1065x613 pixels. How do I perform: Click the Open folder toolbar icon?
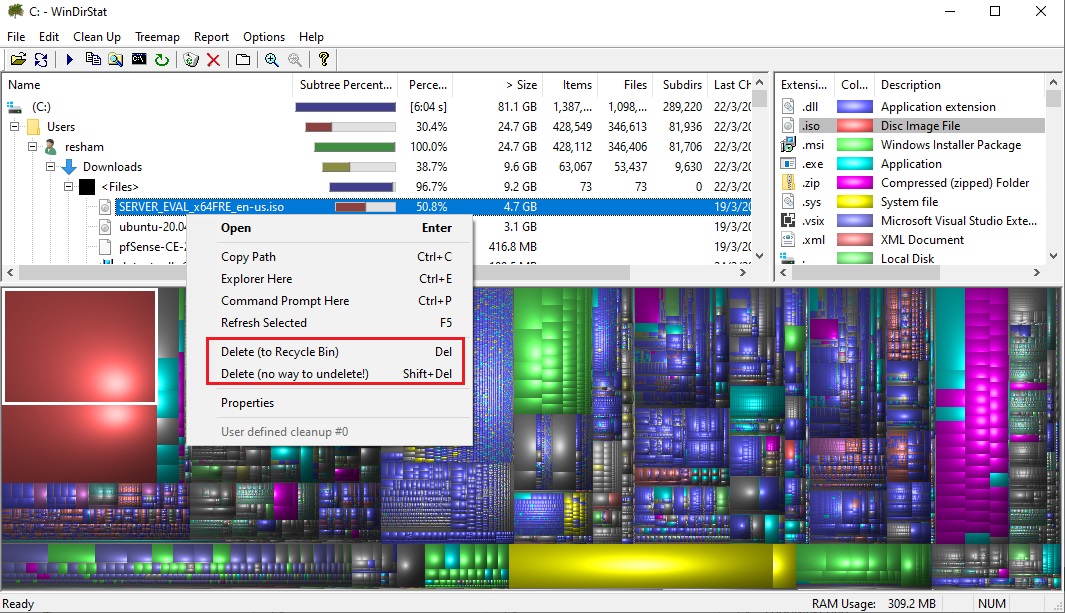click(18, 60)
